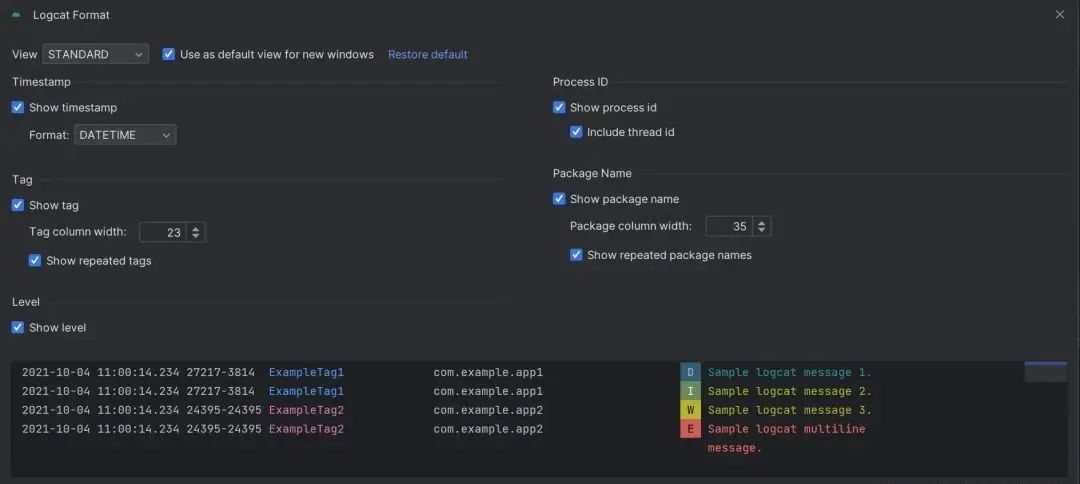Click the Android icon in title bar
The image size is (1080, 484).
point(16,15)
